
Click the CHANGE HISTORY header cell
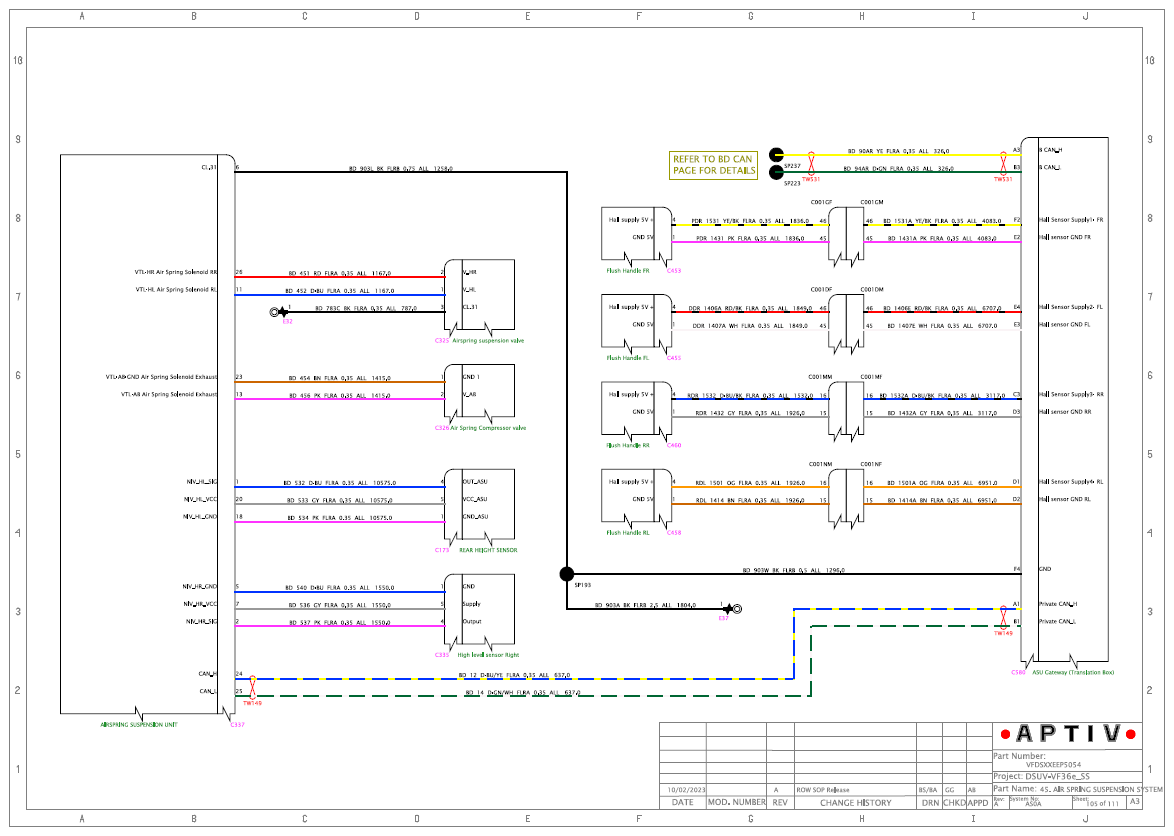pos(855,802)
